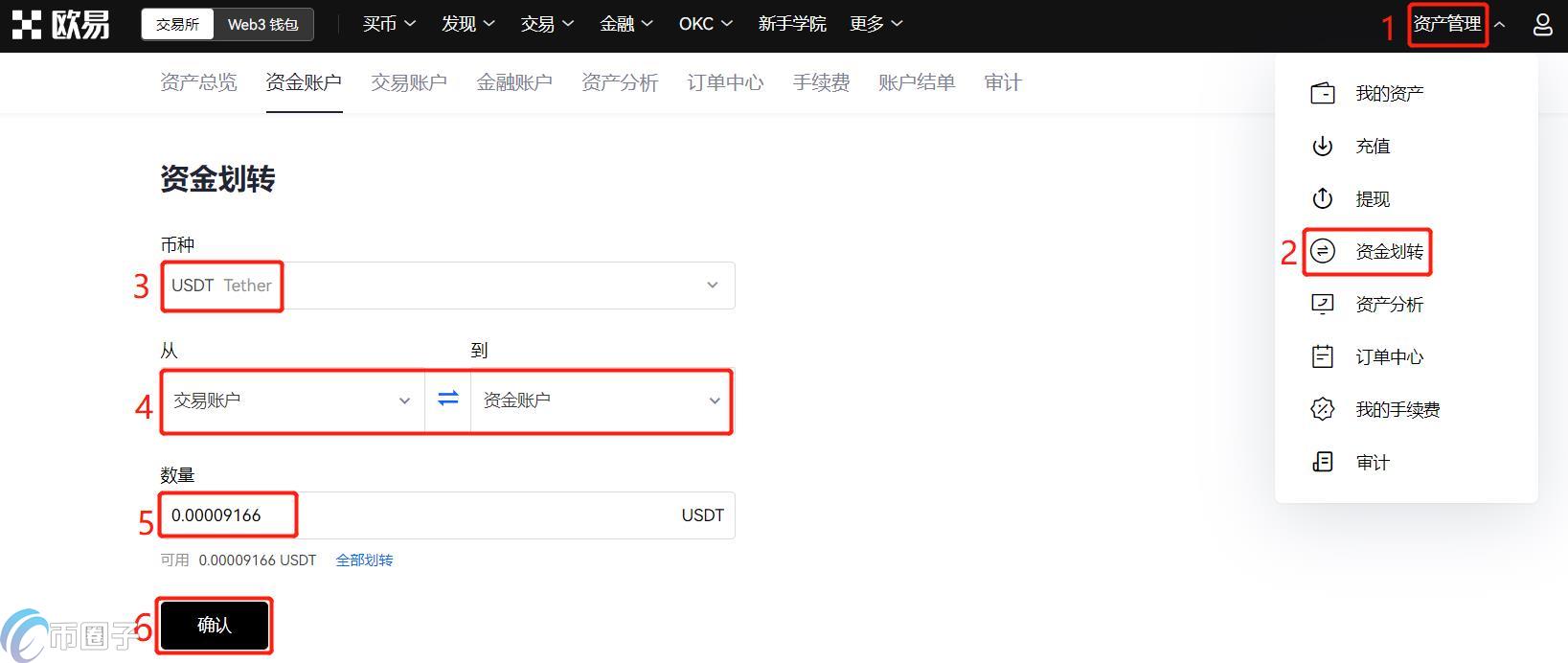
Task: Click the analysis icon beside 资产分析
Action: point(1322,305)
